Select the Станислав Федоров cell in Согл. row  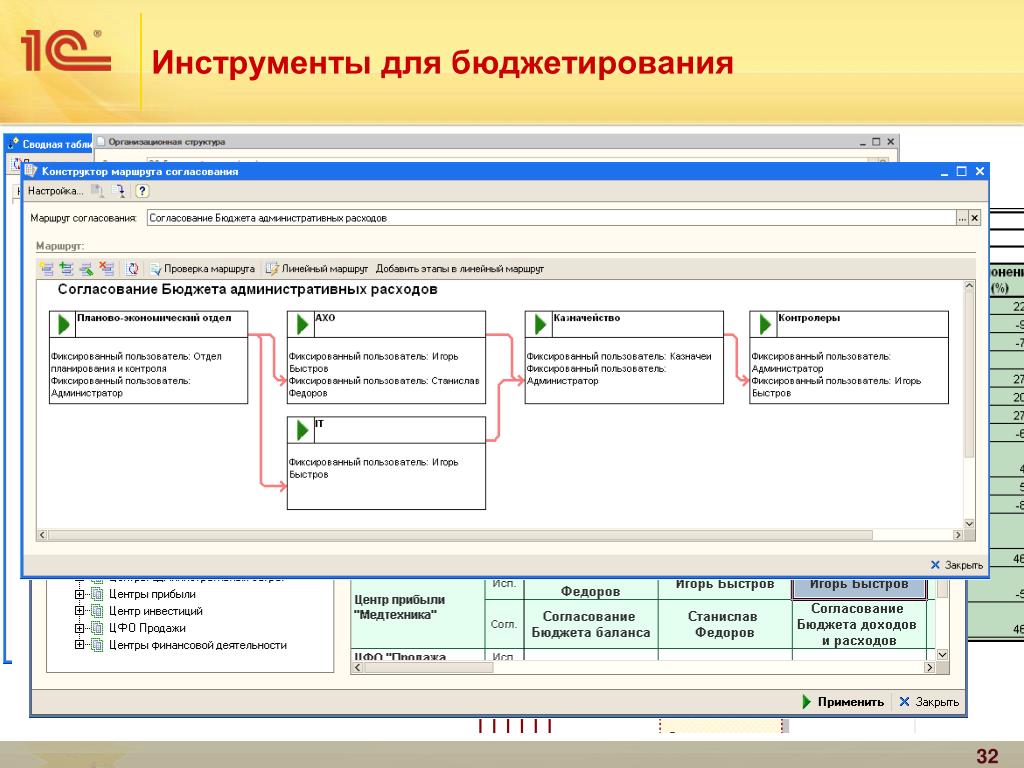(x=724, y=624)
